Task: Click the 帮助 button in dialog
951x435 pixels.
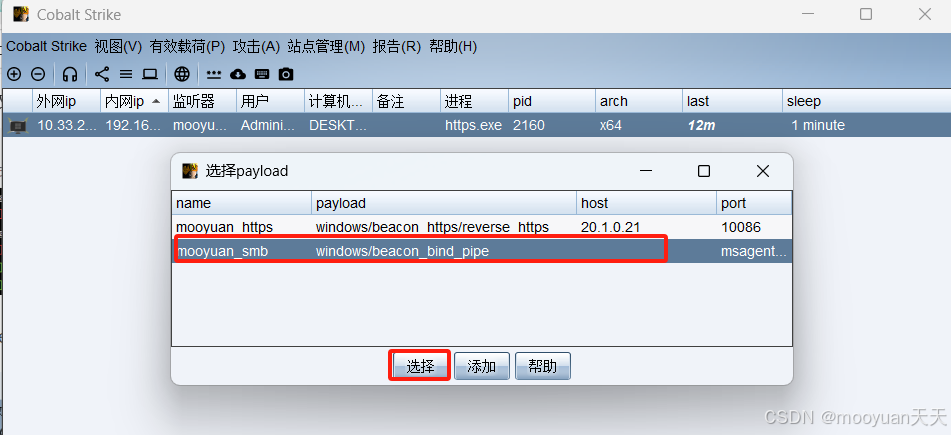Action: (x=543, y=366)
